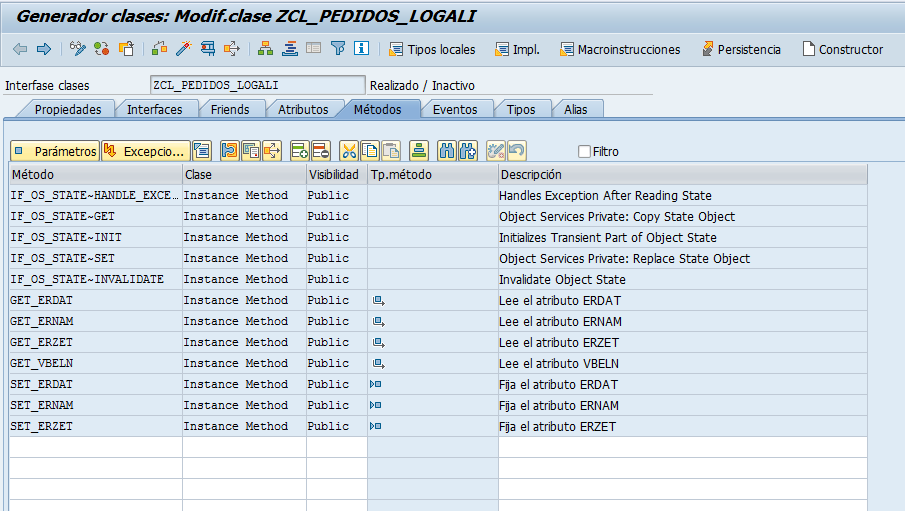The width and height of the screenshot is (905, 511).
Task: Click the Test/Execute vise icon
Action: pyautogui.click(x=208, y=49)
